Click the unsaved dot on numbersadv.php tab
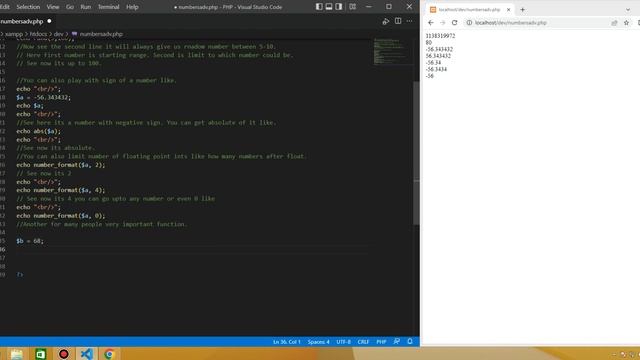 tap(49, 21)
